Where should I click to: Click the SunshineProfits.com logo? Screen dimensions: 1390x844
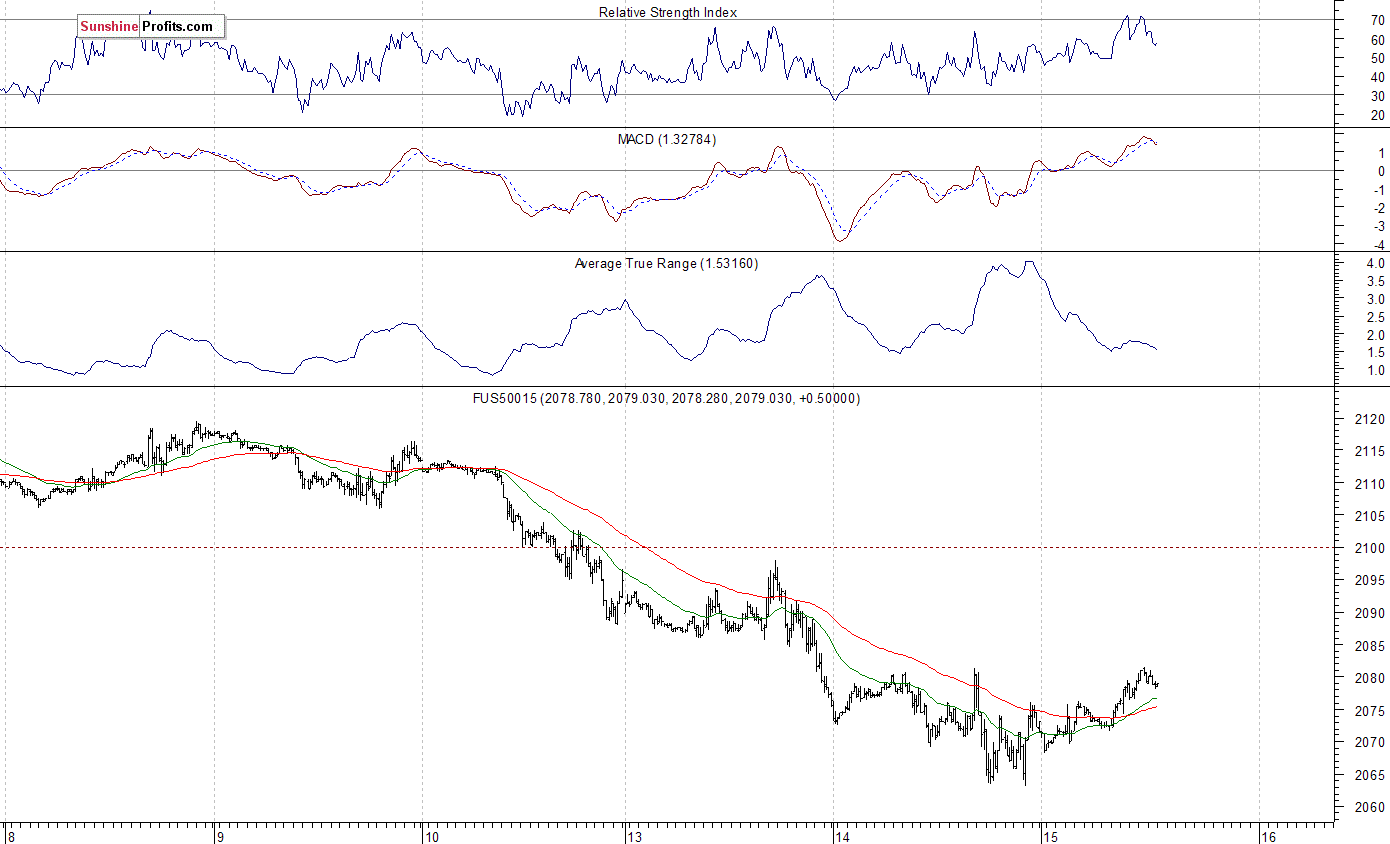pyautogui.click(x=149, y=27)
